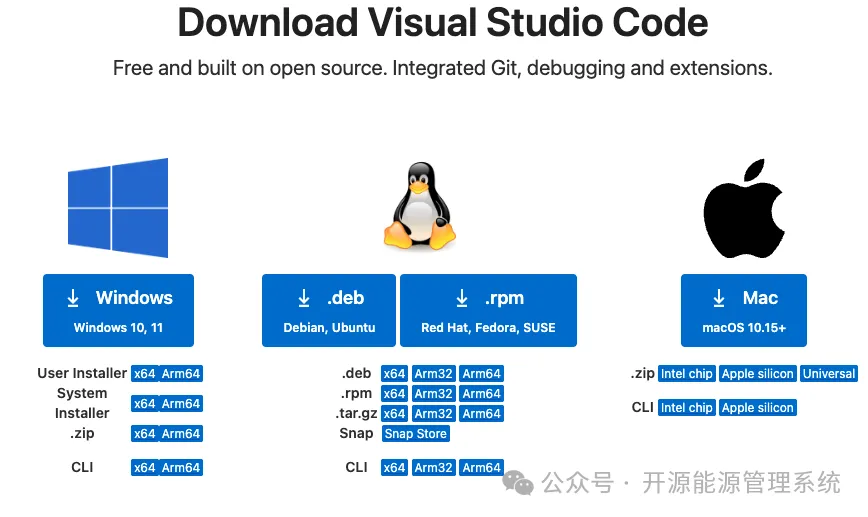Select Intel chip for Mac .zip
The width and height of the screenshot is (868, 517).
(686, 374)
